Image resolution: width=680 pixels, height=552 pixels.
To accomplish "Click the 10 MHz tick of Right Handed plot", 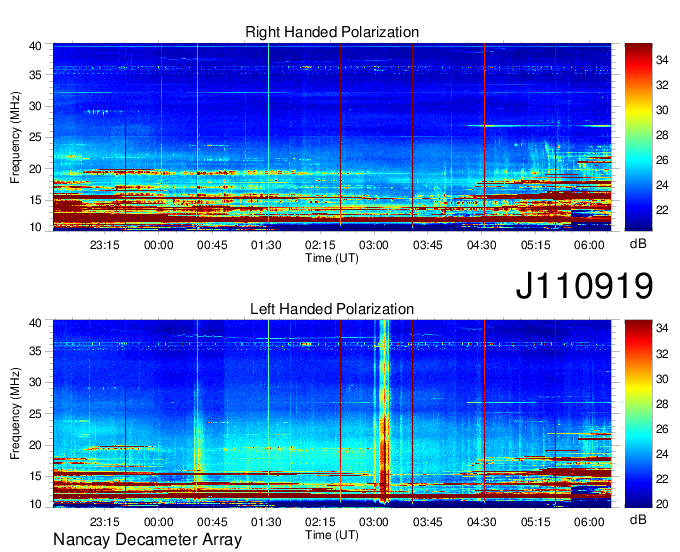I will (x=35, y=227).
